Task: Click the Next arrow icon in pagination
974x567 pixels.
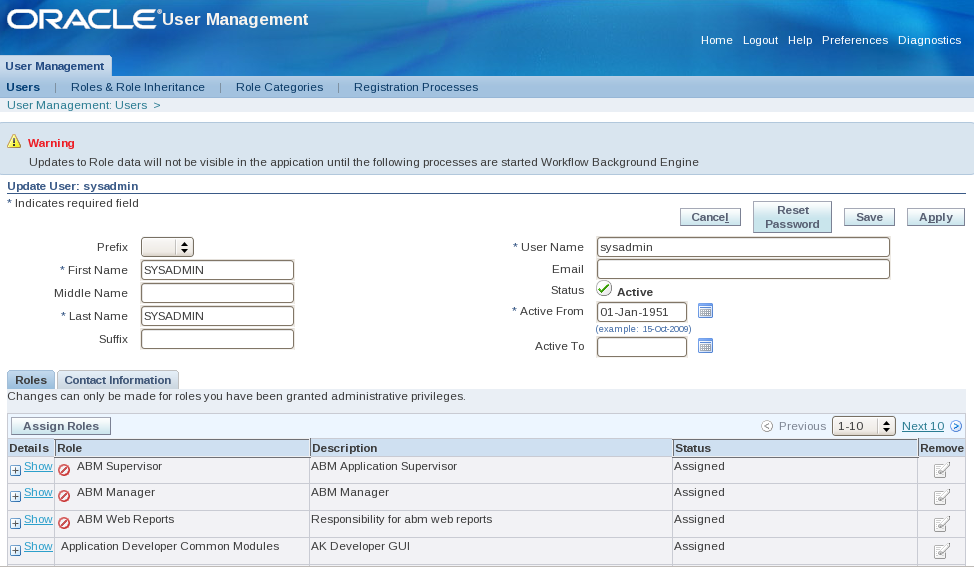Action: pos(957,426)
